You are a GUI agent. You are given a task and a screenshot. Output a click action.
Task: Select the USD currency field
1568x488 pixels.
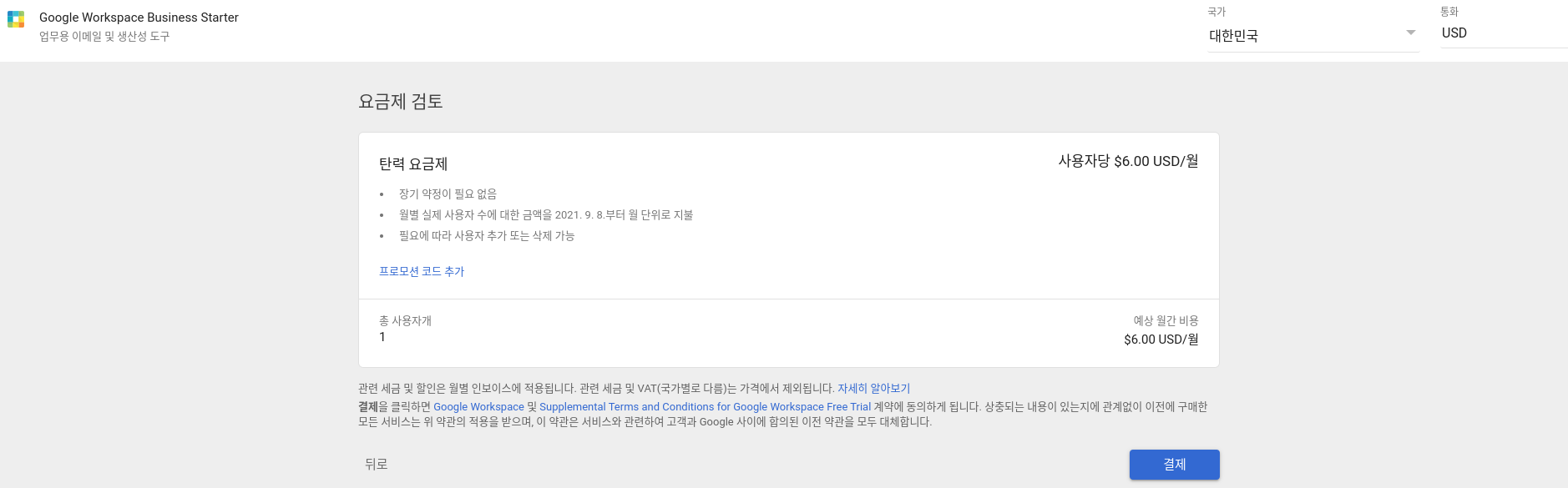point(1503,33)
